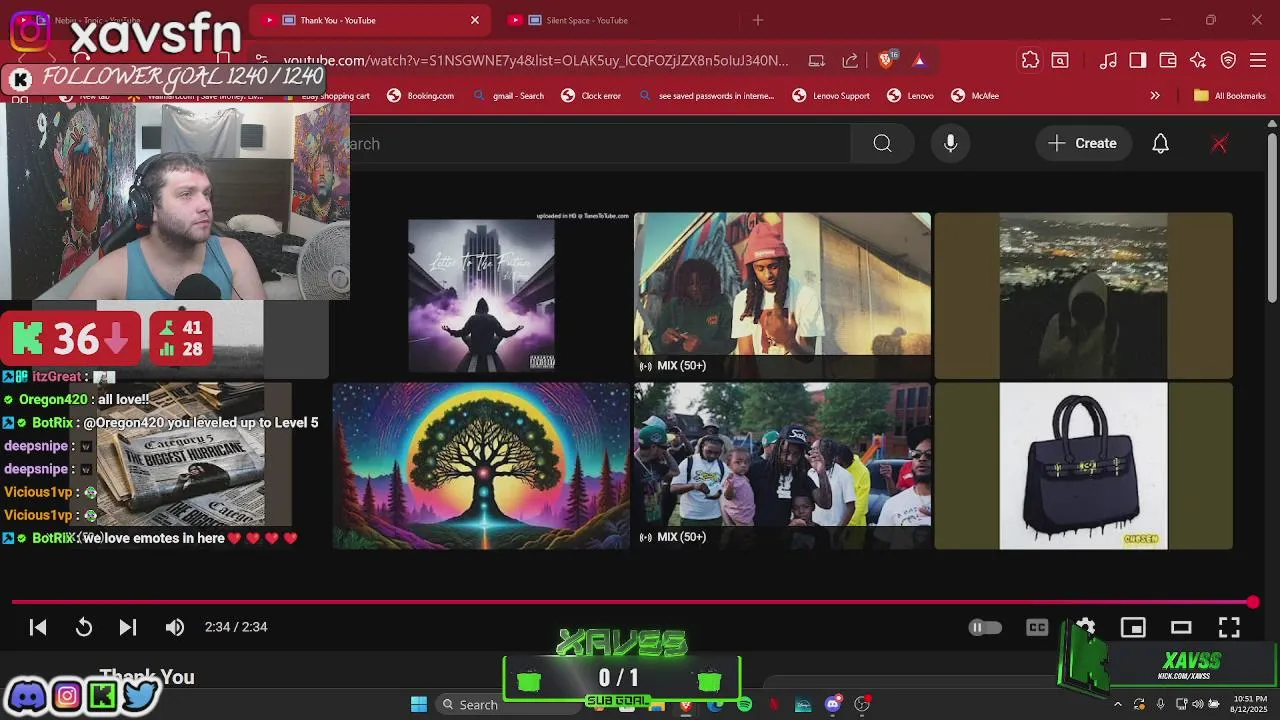The height and width of the screenshot is (720, 1280).
Task: Click the address bar URL
Action: pos(536,61)
